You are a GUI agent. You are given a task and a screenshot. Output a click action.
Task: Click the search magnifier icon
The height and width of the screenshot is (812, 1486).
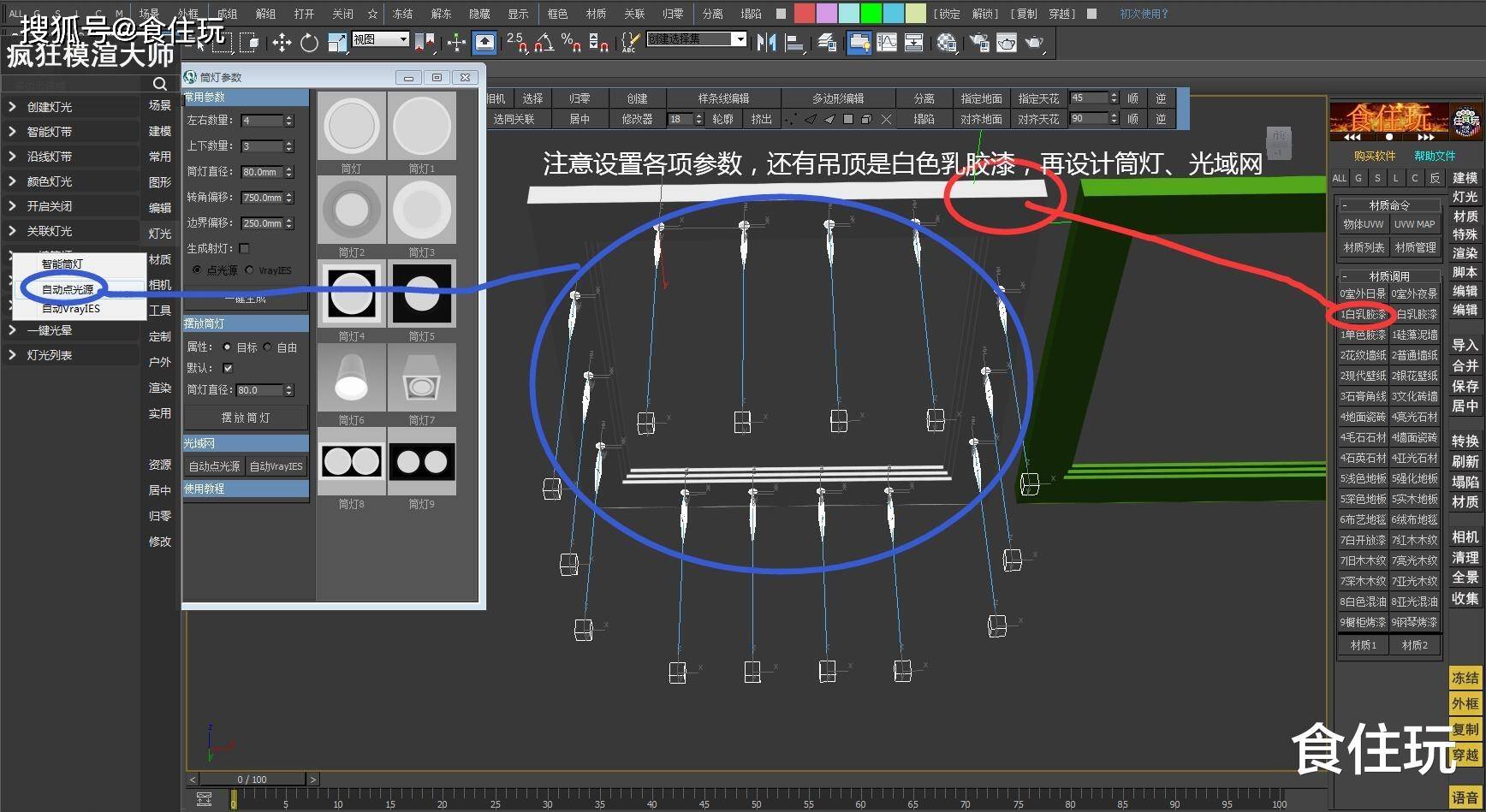(160, 84)
